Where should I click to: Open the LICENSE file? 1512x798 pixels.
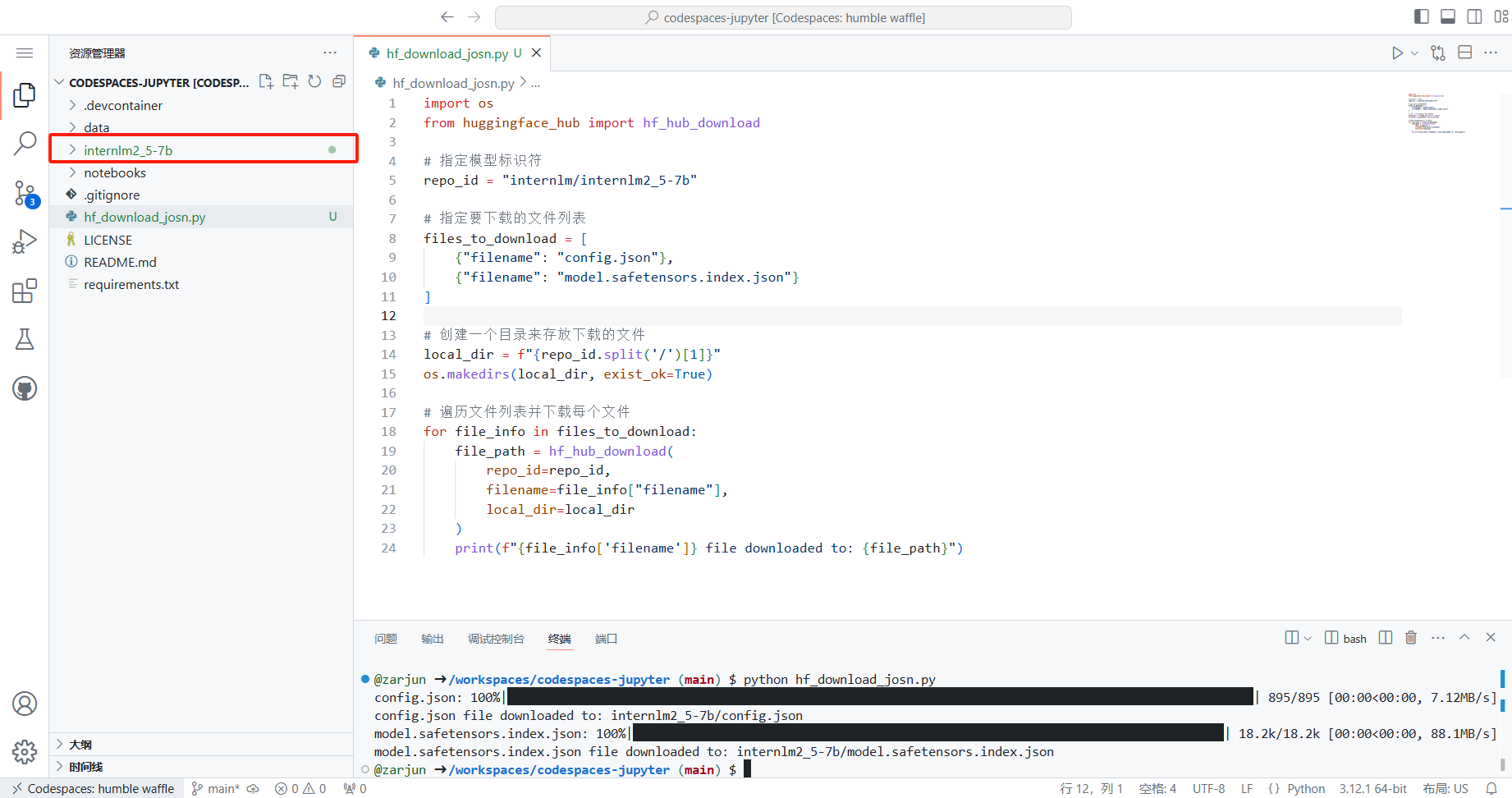tap(201, 240)
